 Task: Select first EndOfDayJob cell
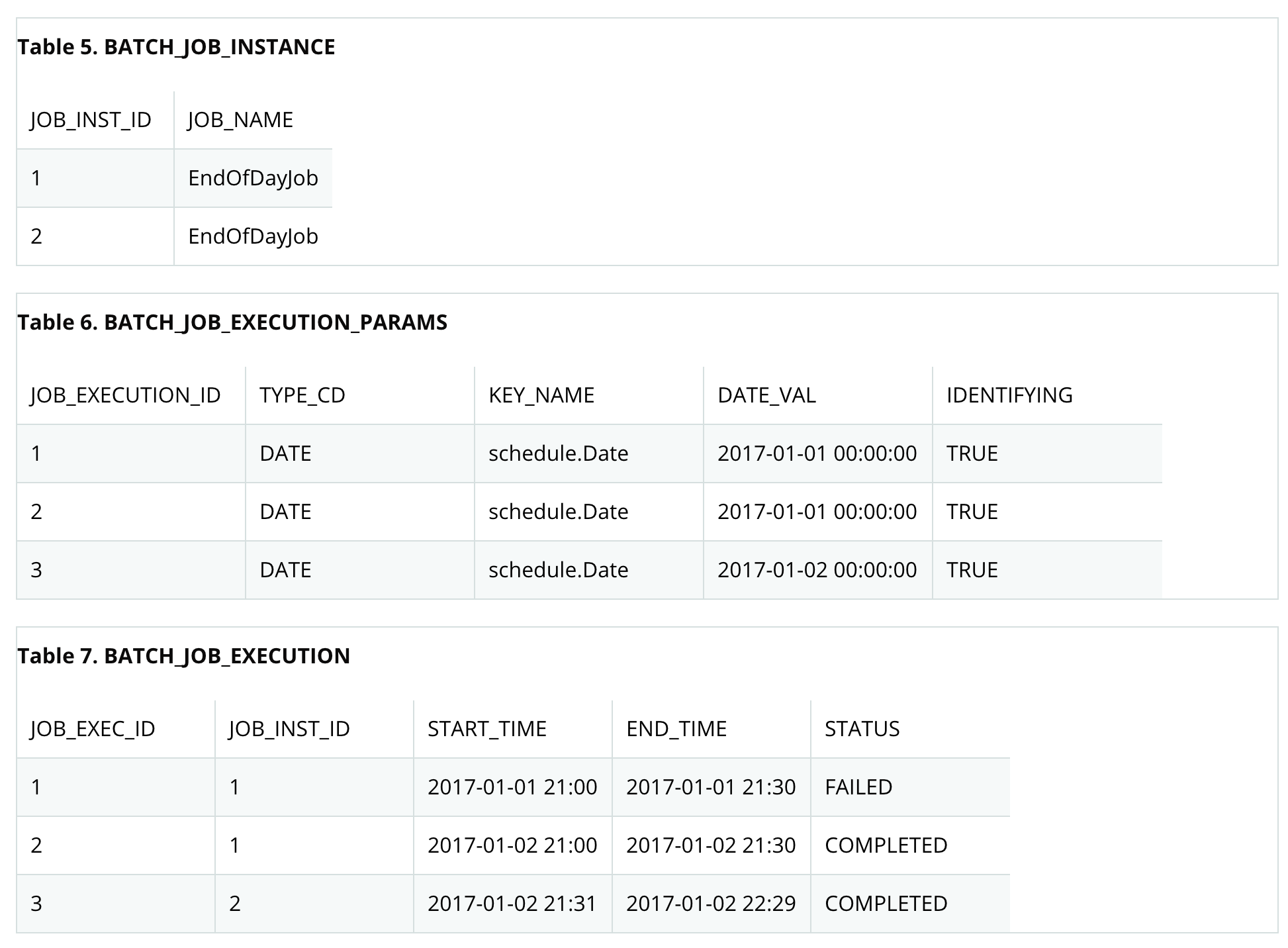[x=253, y=178]
